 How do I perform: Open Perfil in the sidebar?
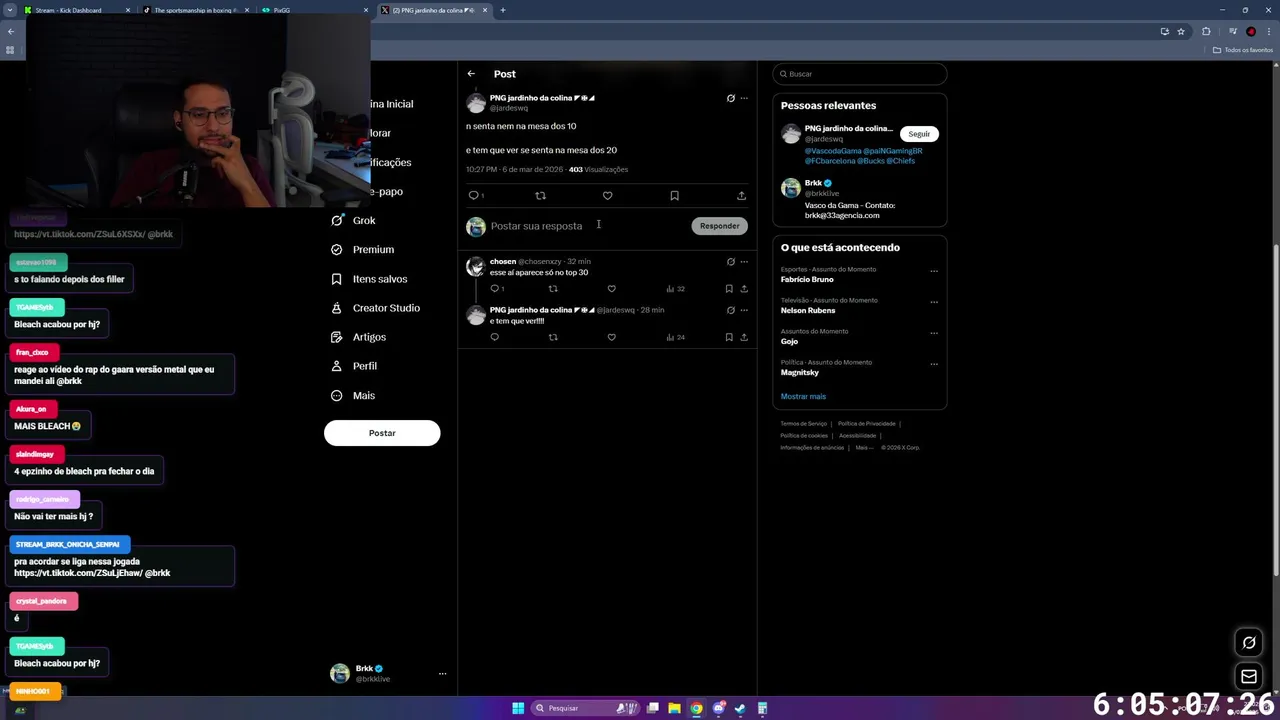(x=353, y=366)
